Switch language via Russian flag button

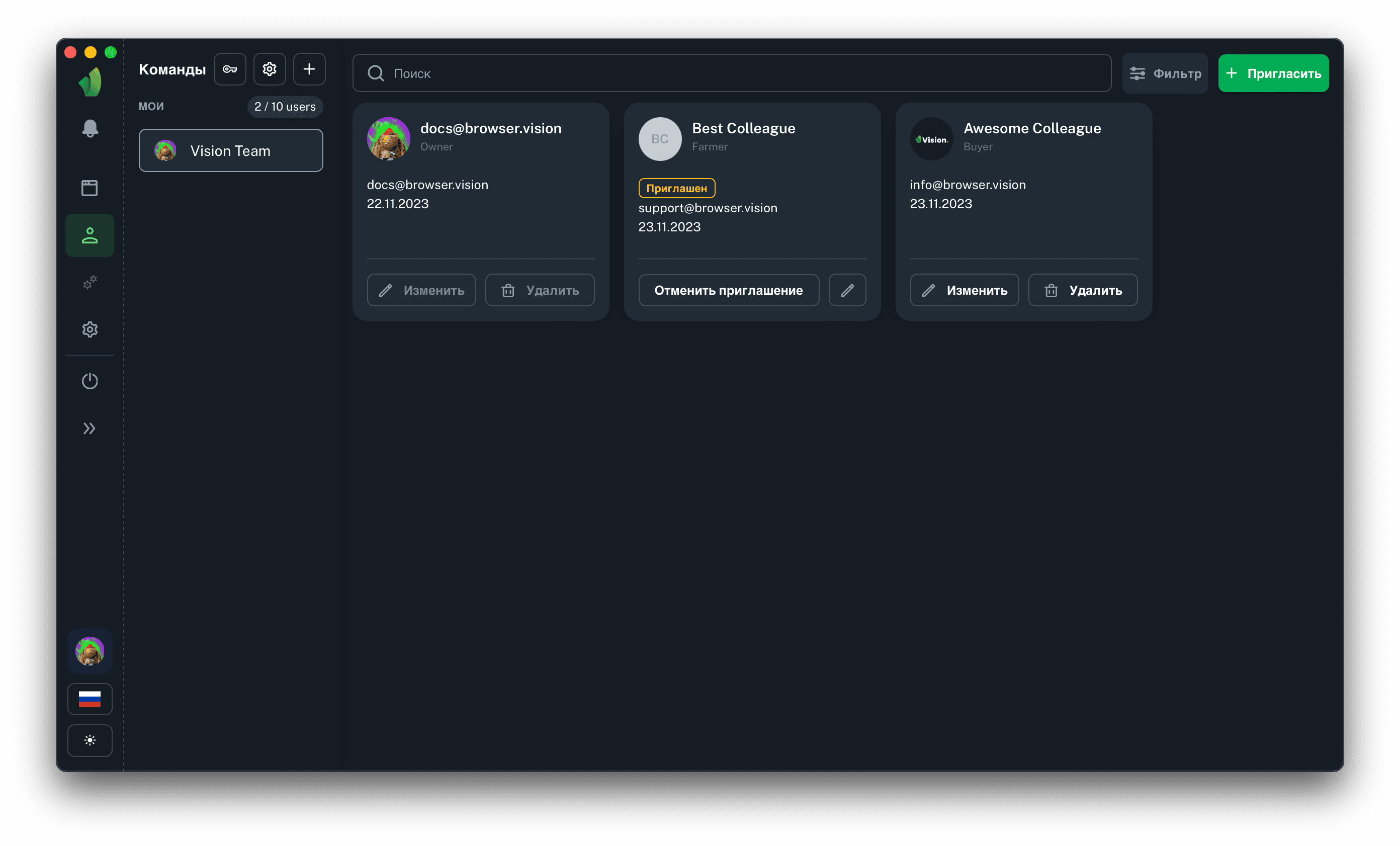click(x=90, y=699)
